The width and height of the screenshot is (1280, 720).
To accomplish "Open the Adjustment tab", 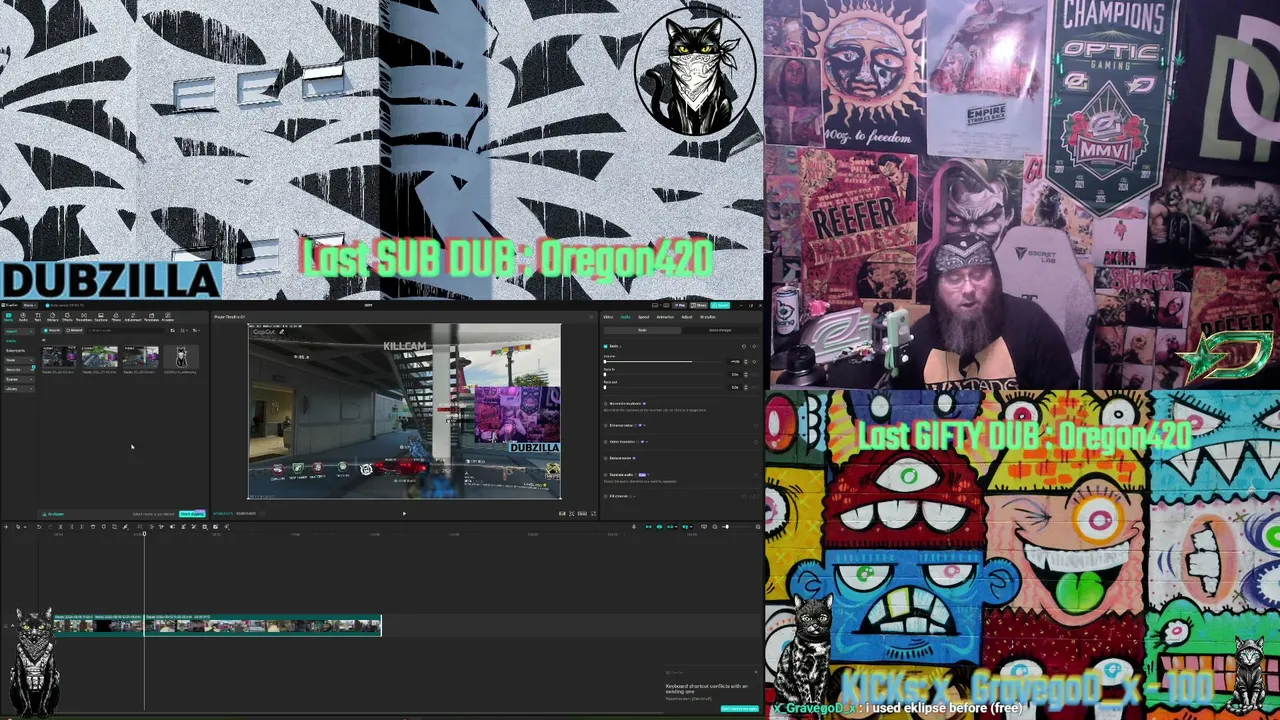I will pos(133,317).
